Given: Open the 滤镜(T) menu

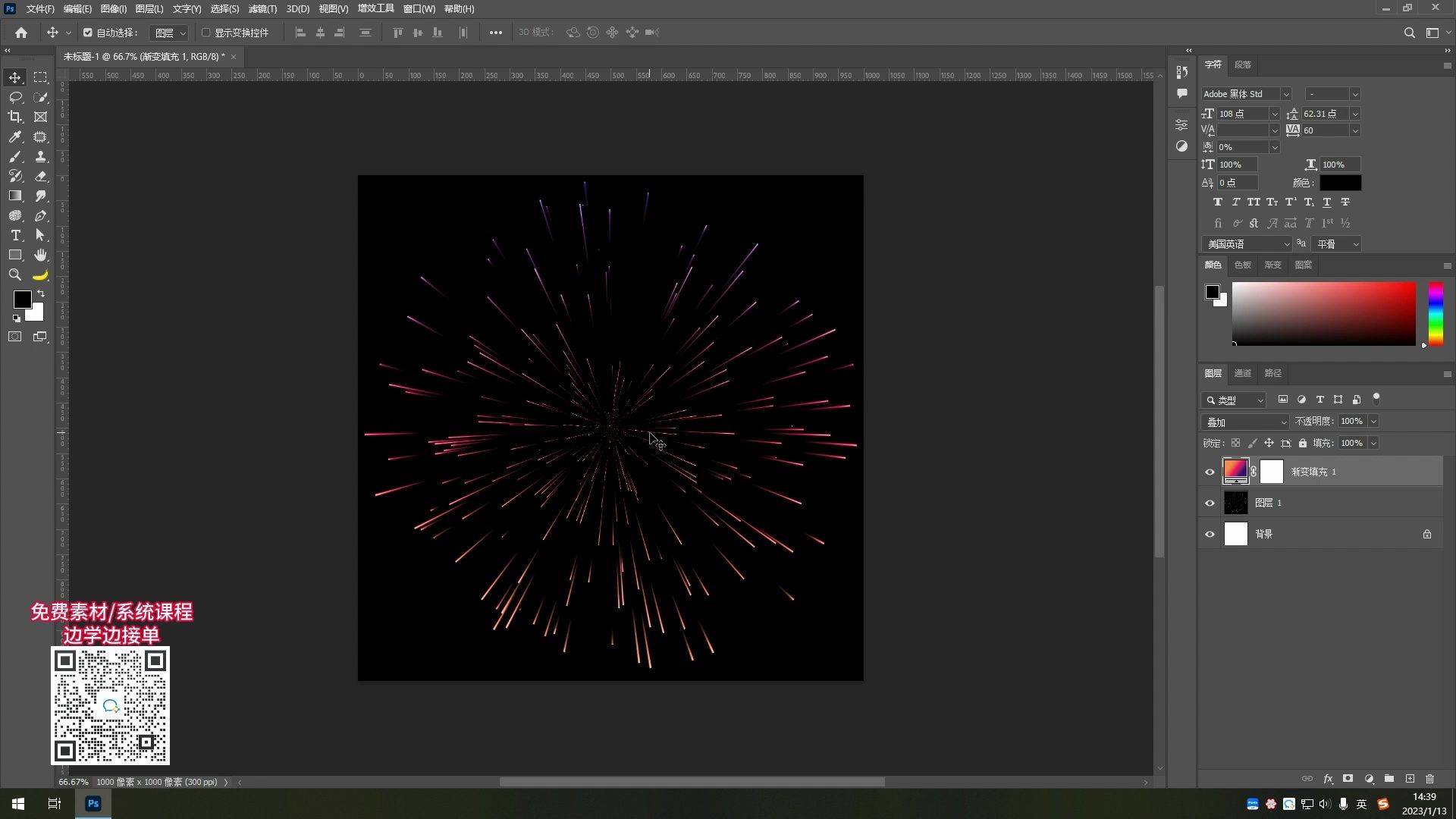Looking at the screenshot, I should point(262,9).
